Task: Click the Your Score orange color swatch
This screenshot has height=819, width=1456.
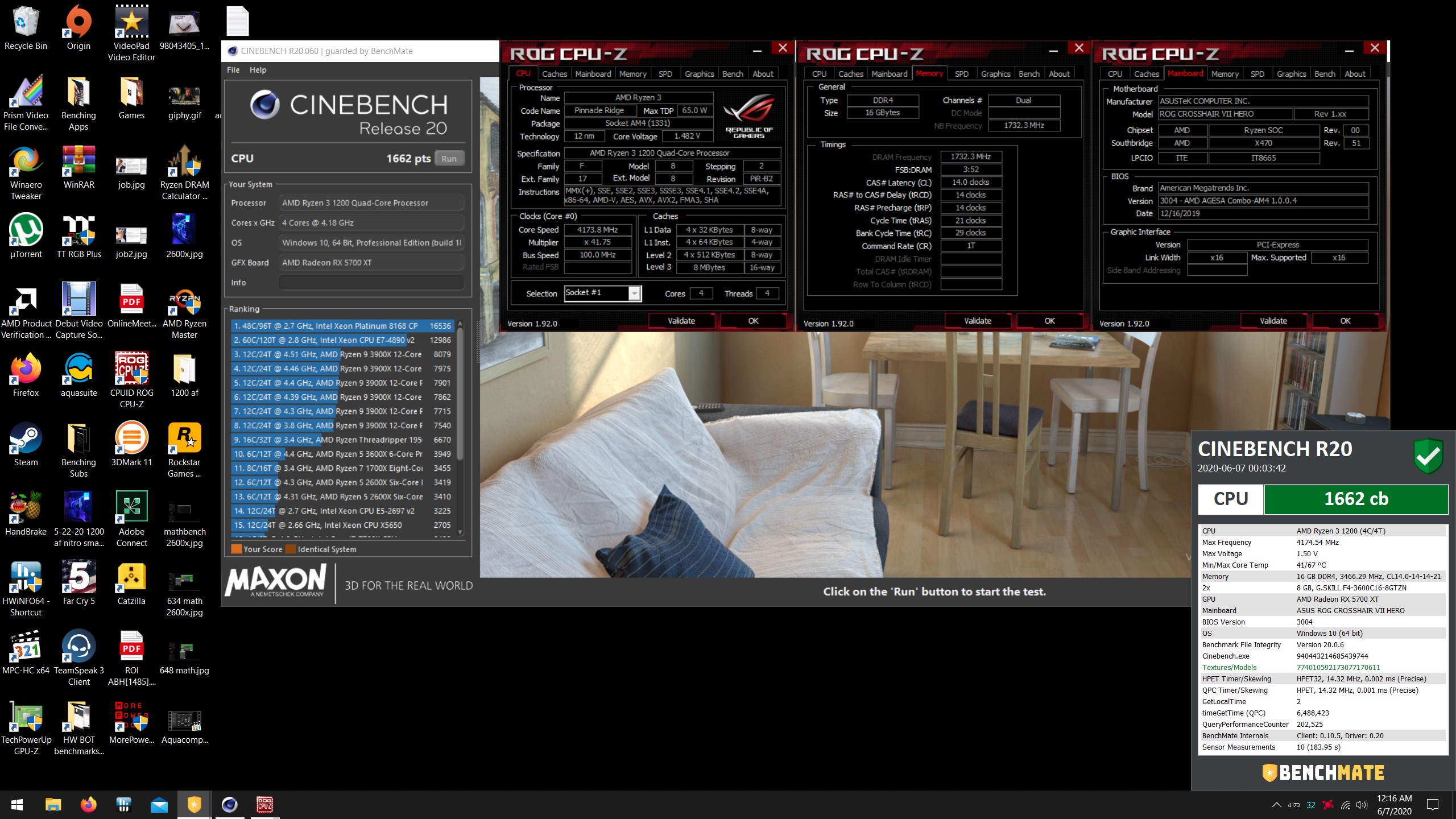Action: (236, 549)
